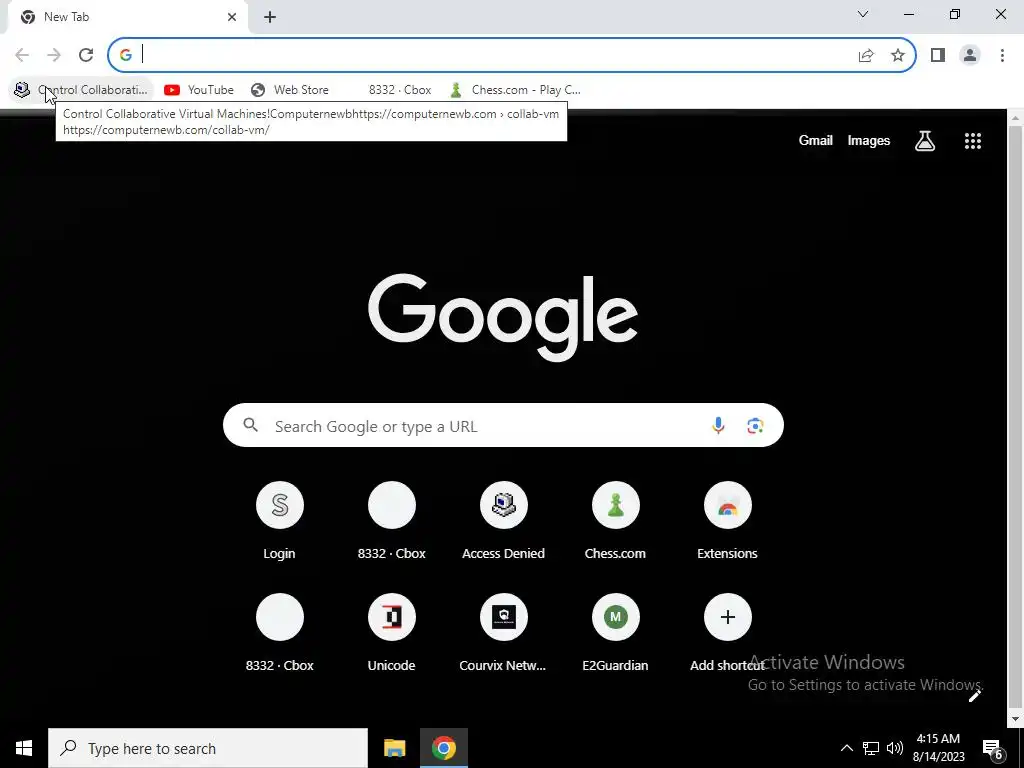Open Courvix Network shortcut tile
1024x768 pixels.
[503, 633]
